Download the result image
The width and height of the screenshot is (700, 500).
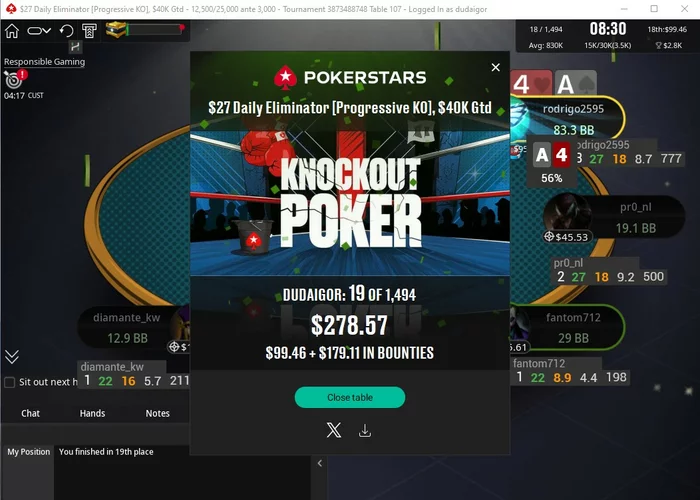(x=365, y=431)
